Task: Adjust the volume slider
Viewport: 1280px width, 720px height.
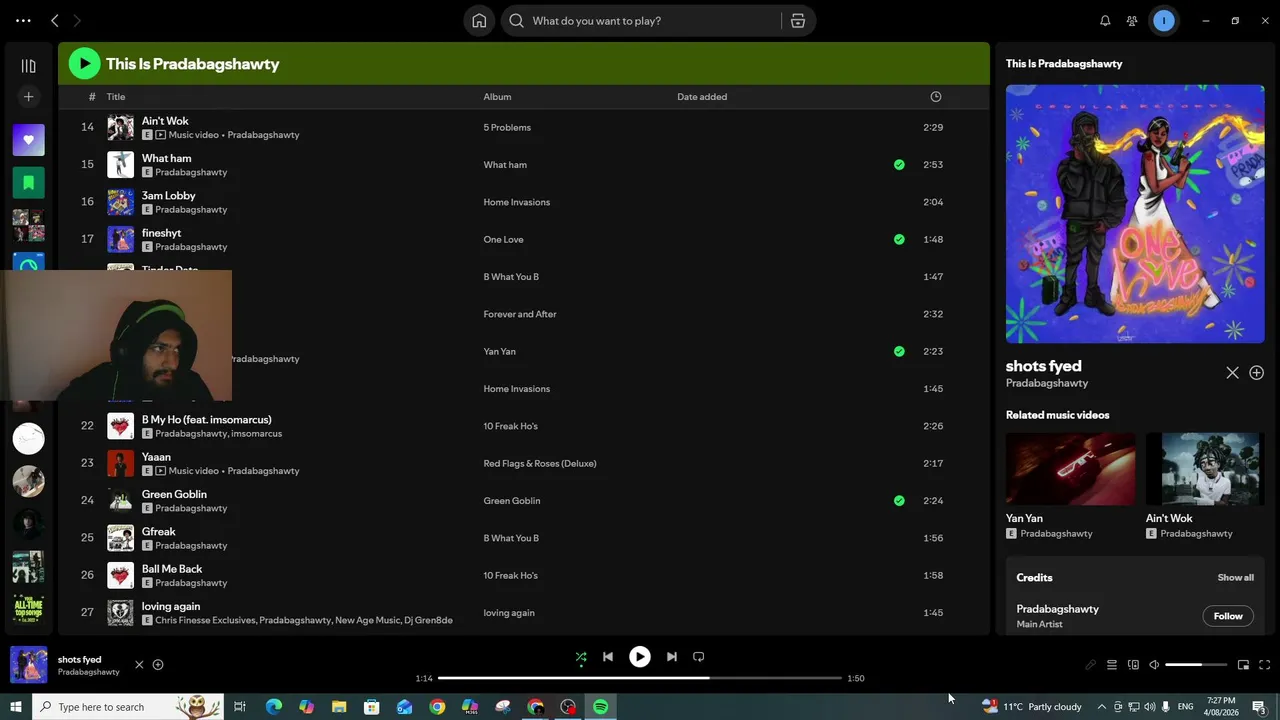Action: pos(1196,665)
